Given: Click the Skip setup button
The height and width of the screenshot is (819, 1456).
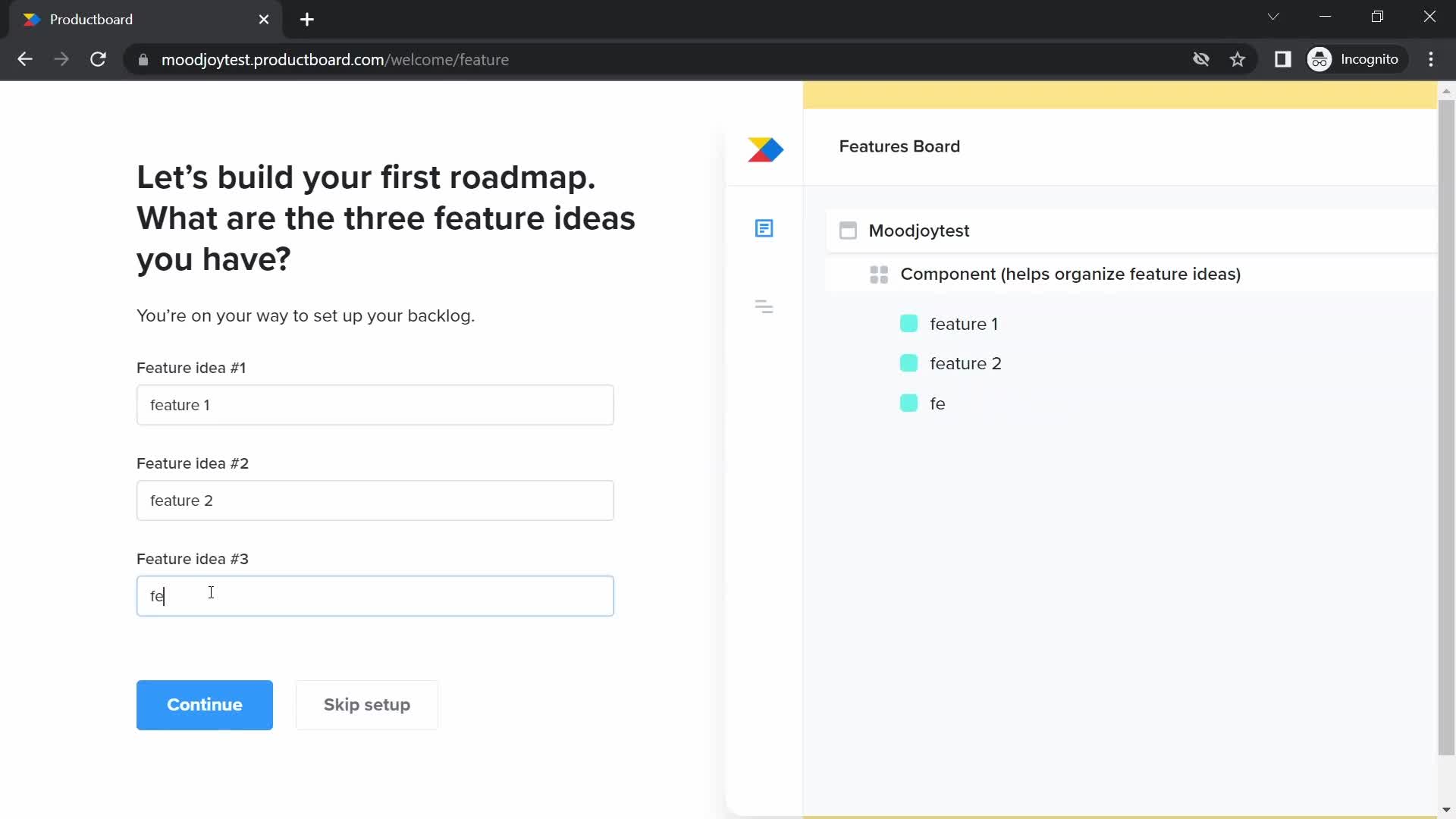Looking at the screenshot, I should coord(367,705).
